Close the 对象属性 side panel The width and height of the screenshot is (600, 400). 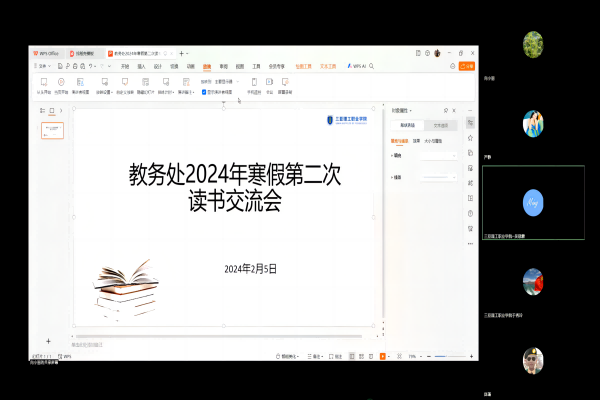click(456, 110)
